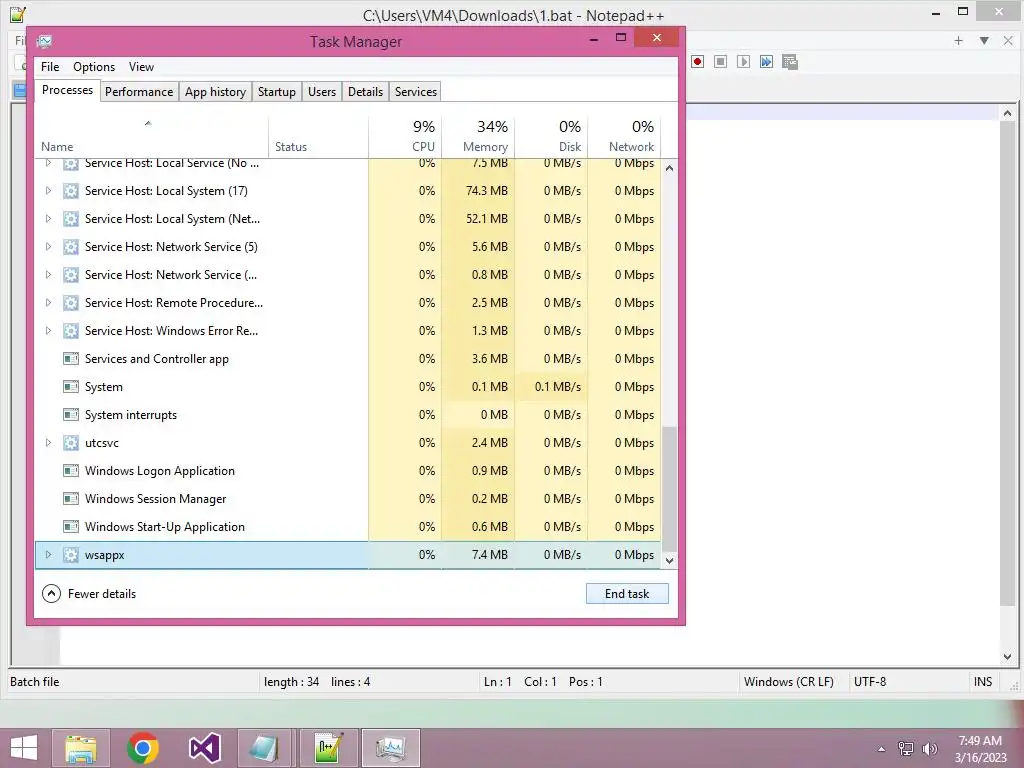Click the macro playback icon in Notepad++
Image resolution: width=1024 pixels, height=768 pixels.
click(x=743, y=61)
